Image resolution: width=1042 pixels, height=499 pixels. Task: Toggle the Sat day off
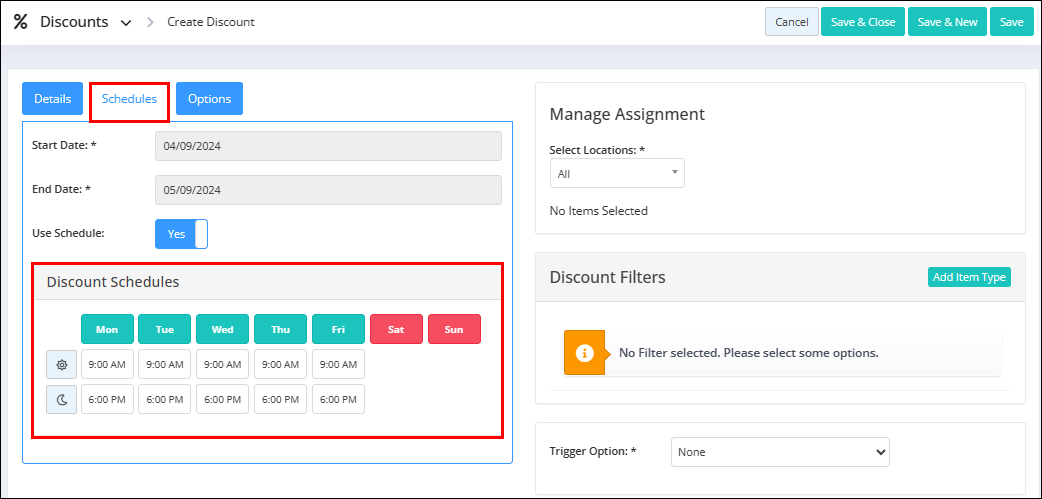tap(396, 329)
